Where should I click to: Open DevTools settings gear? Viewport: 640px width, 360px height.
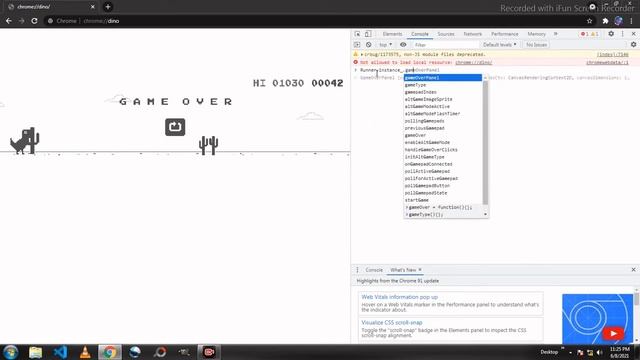pyautogui.click(x=611, y=34)
